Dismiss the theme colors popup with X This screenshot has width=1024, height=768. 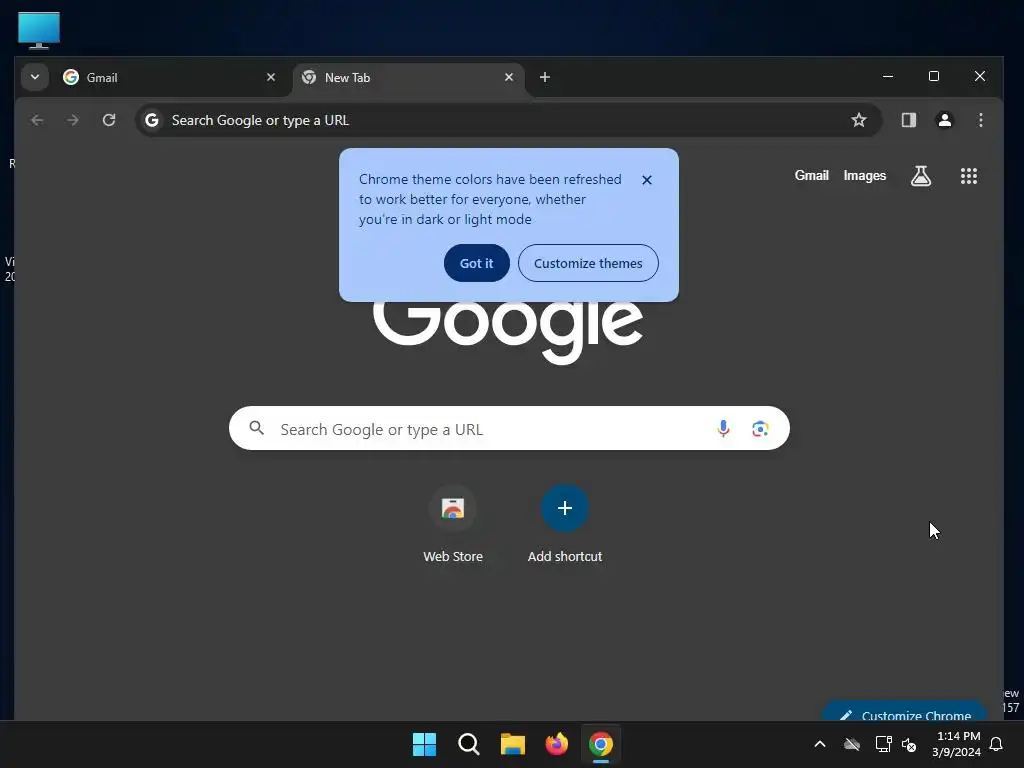[647, 180]
